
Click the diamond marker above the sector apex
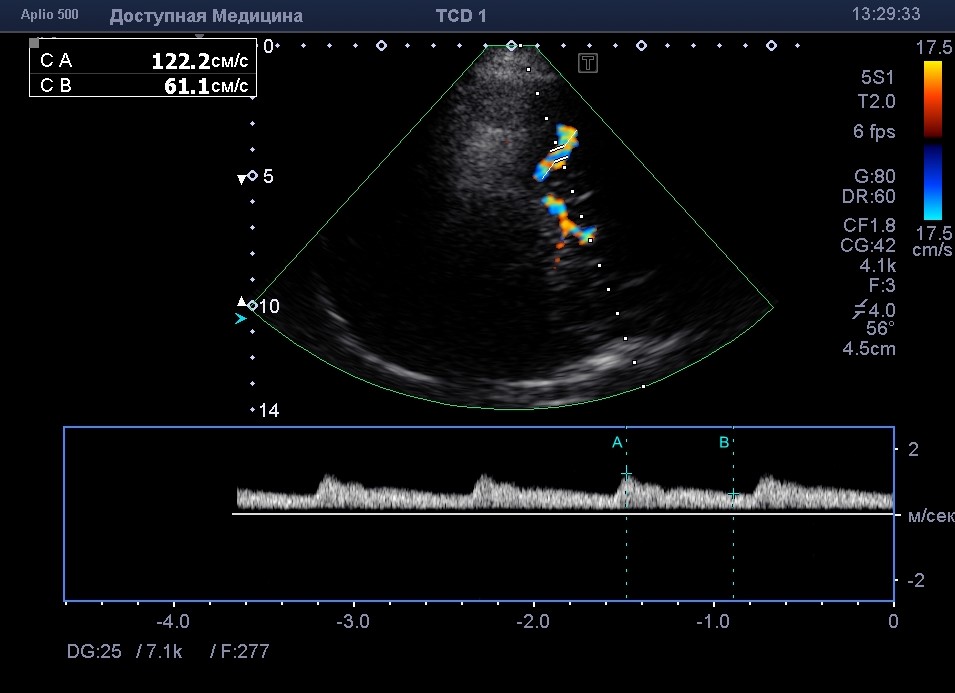coord(511,46)
